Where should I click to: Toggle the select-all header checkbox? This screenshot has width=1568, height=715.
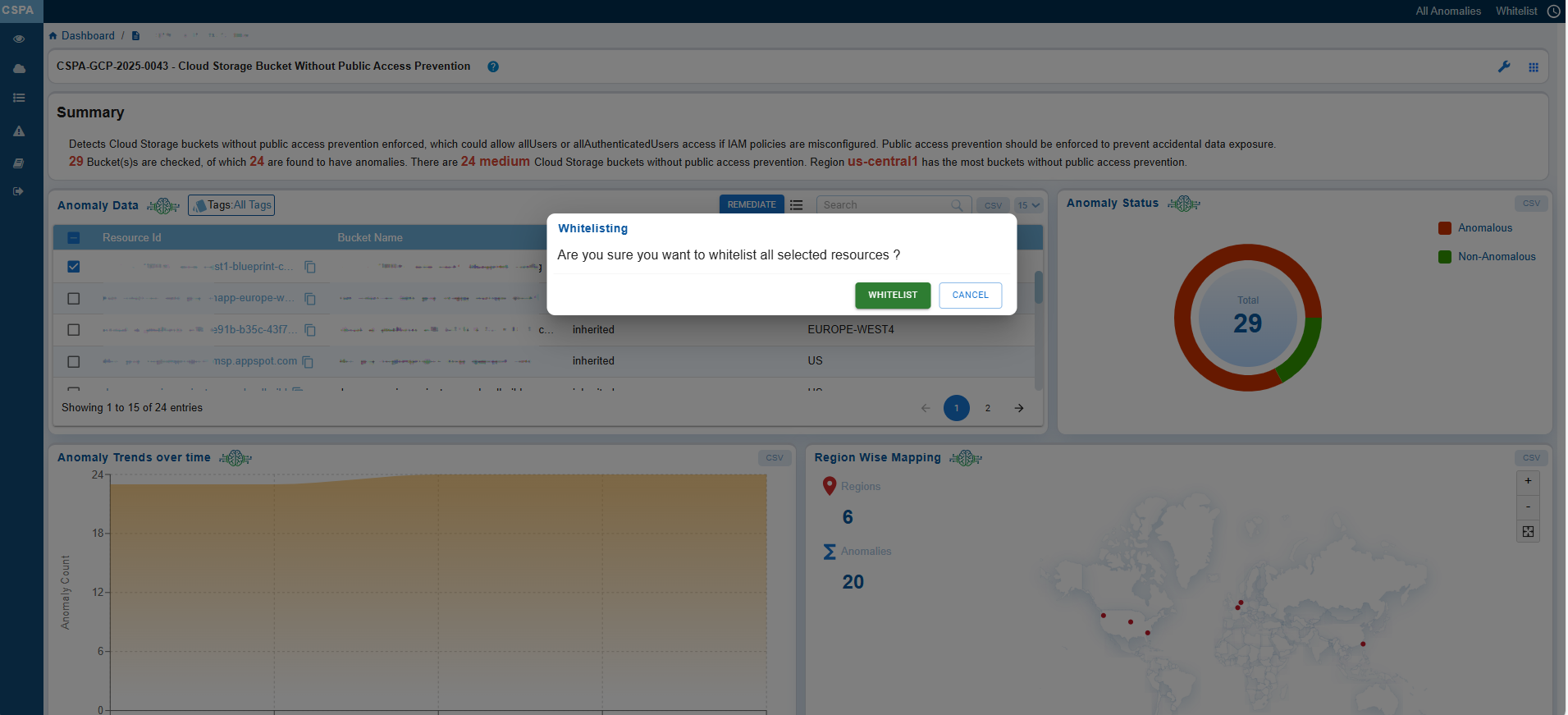tap(74, 238)
